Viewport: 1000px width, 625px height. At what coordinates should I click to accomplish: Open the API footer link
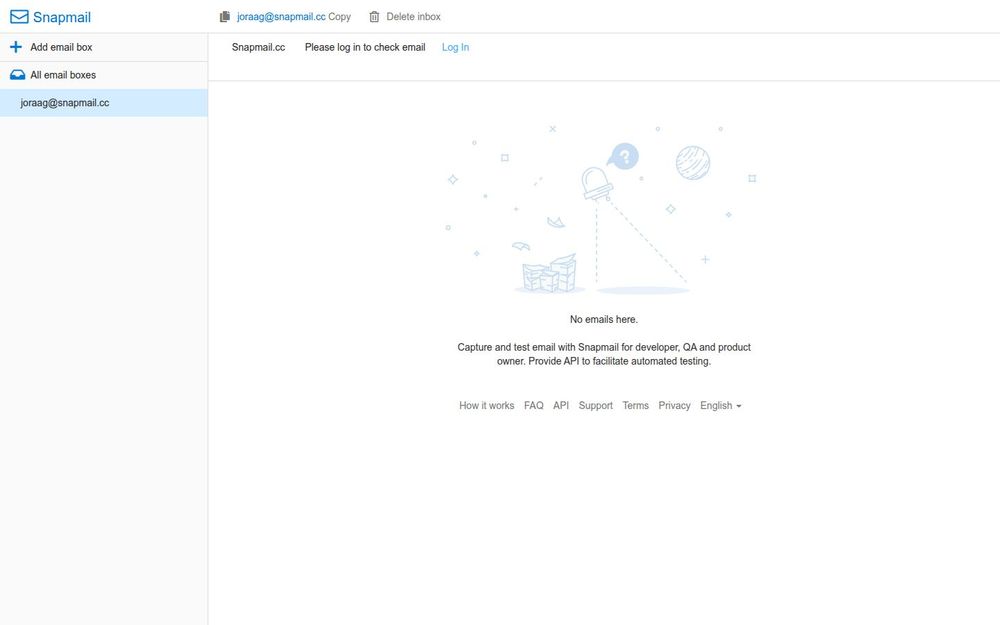coord(561,406)
